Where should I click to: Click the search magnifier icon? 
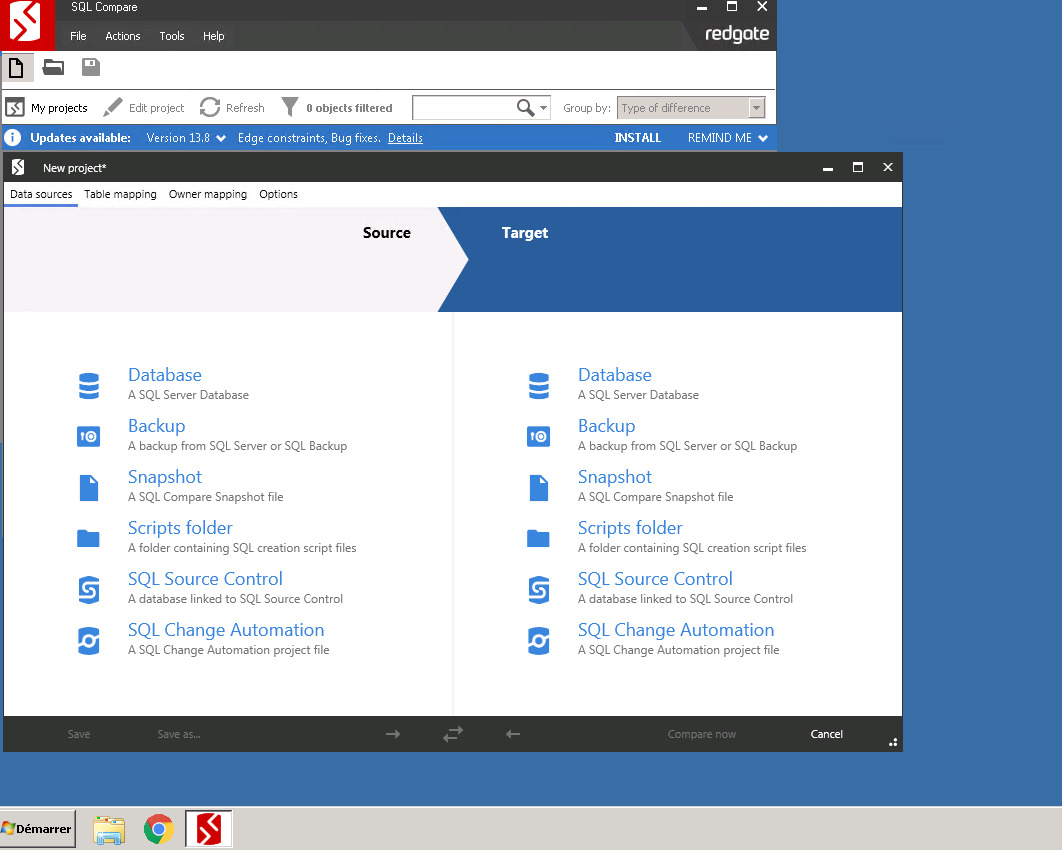(525, 108)
